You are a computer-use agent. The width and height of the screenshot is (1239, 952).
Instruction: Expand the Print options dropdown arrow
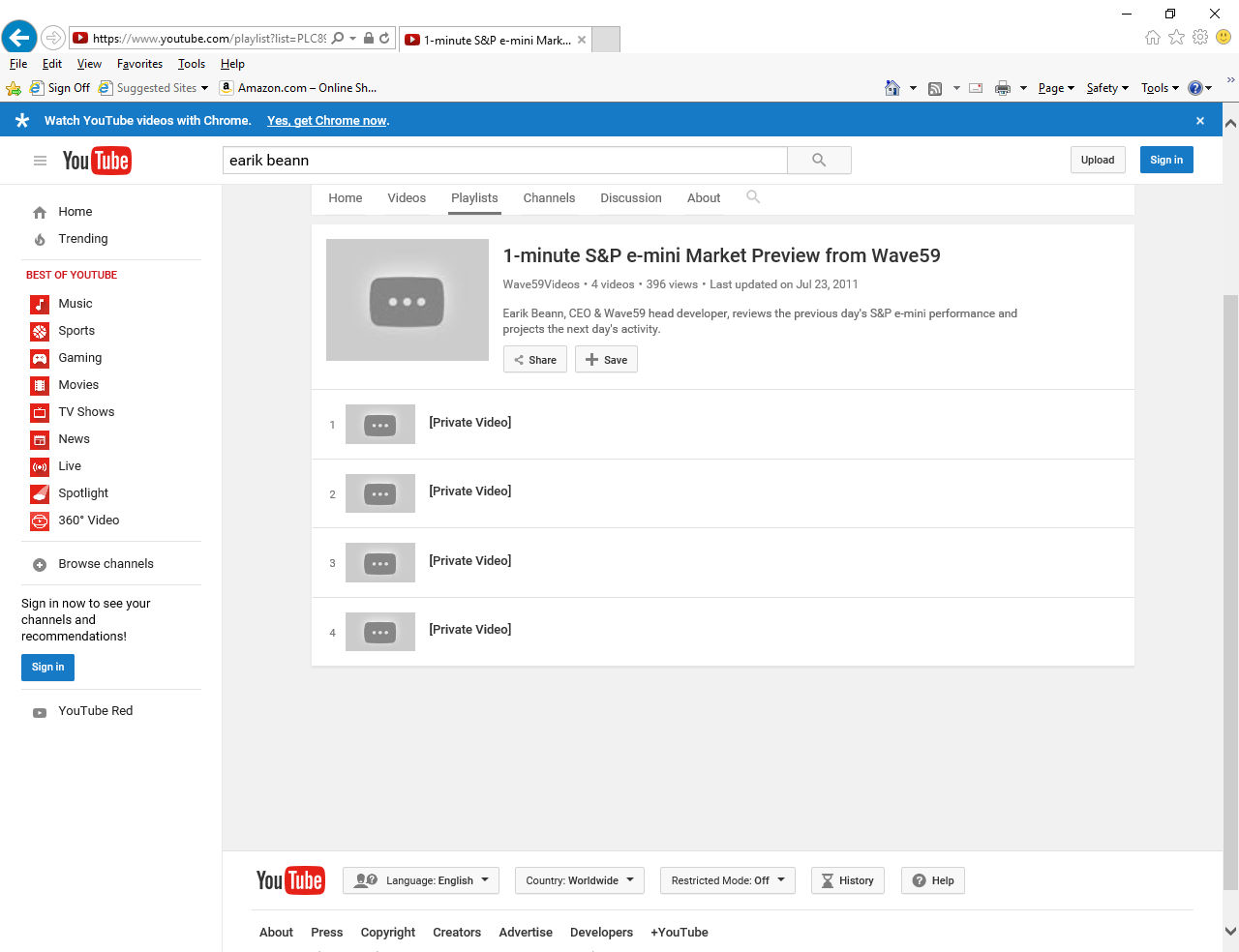[x=1023, y=88]
